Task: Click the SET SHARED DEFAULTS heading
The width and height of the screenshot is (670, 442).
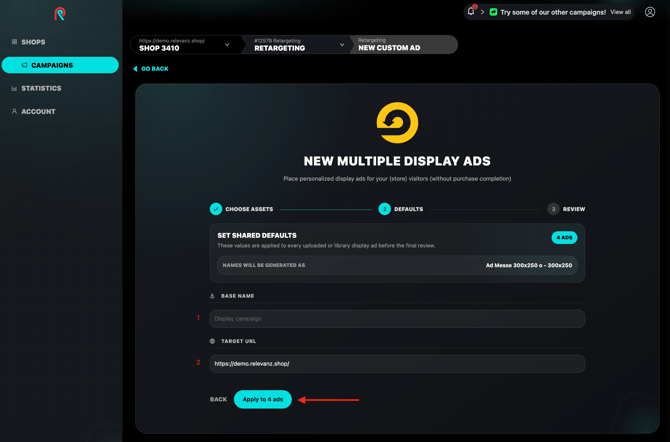Action: tap(257, 236)
